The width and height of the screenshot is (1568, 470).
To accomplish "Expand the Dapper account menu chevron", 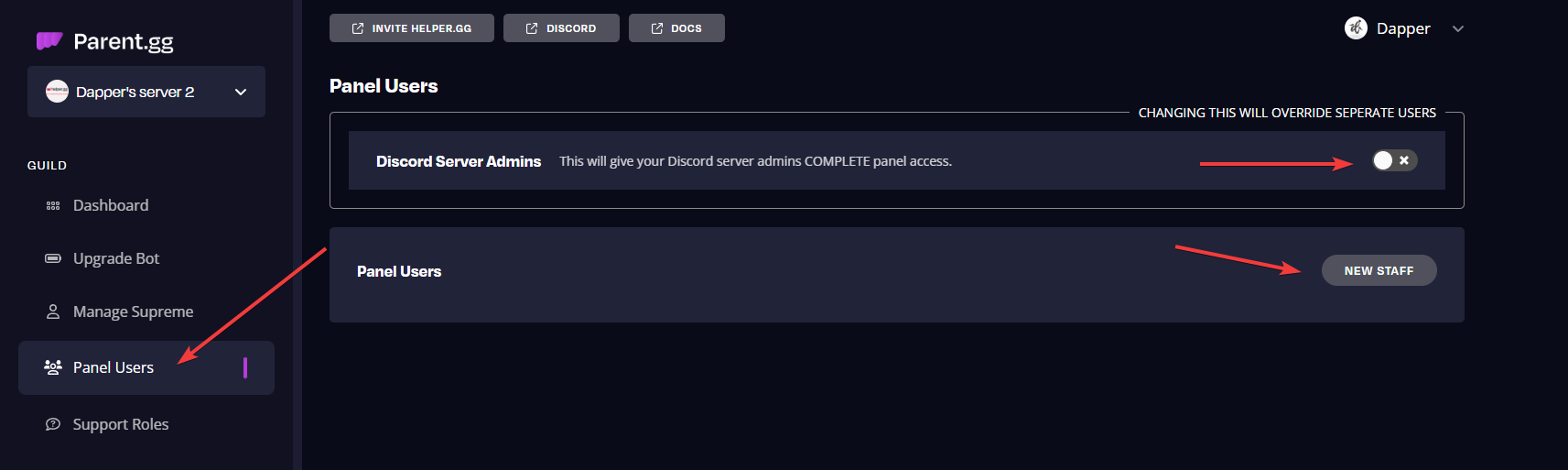I will tap(1458, 28).
